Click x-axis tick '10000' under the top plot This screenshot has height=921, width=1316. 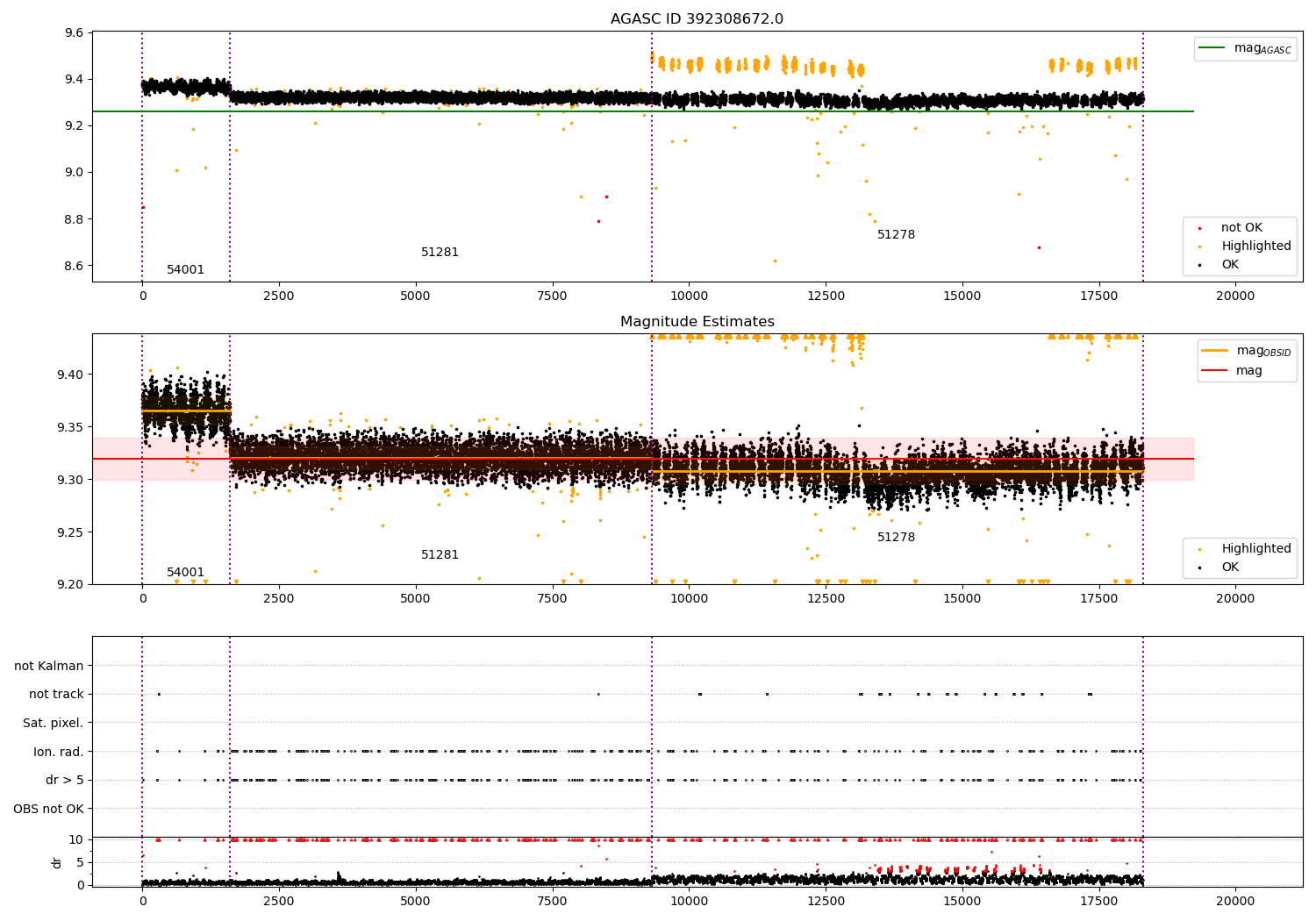[x=689, y=296]
